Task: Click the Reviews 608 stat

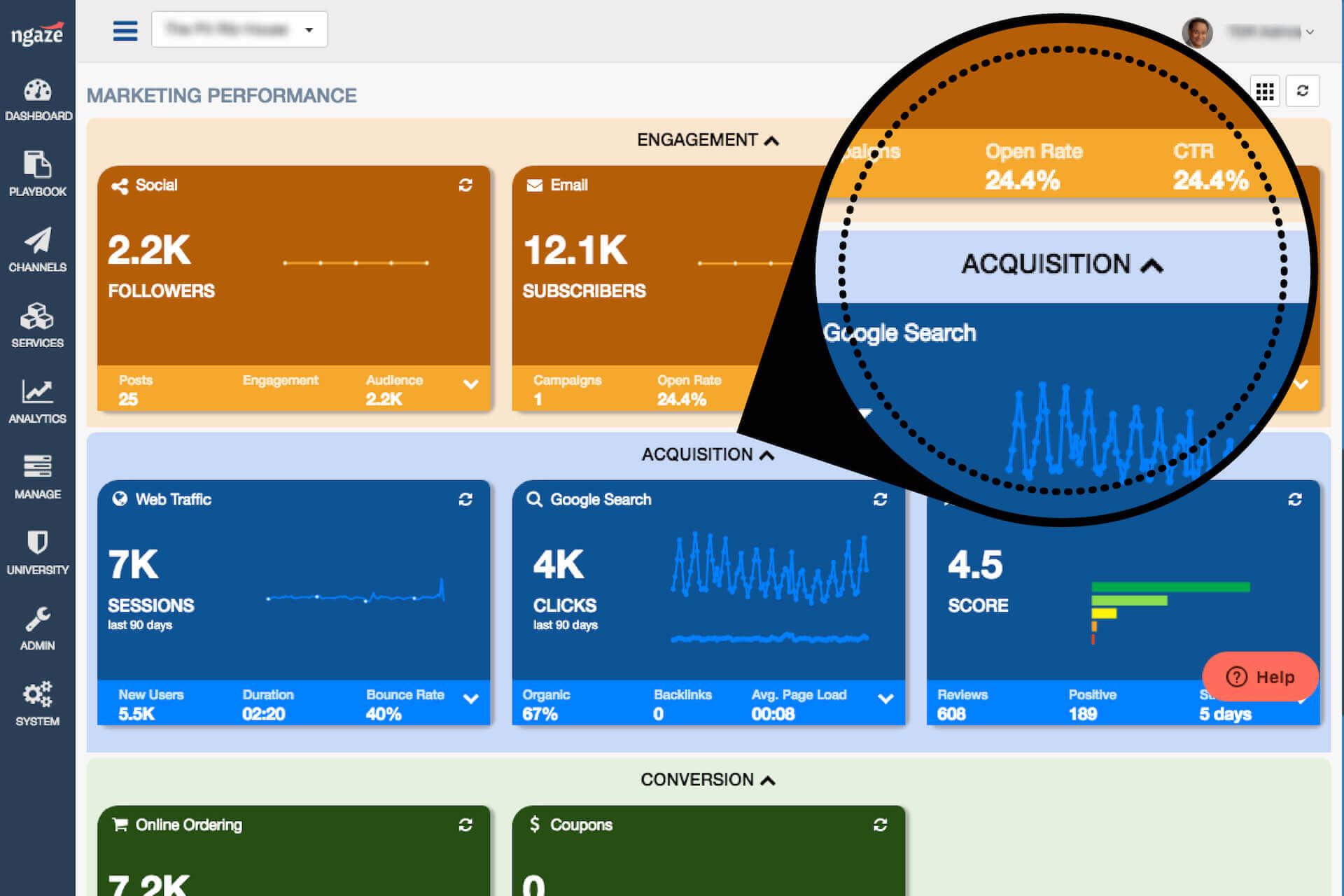Action: click(x=962, y=703)
